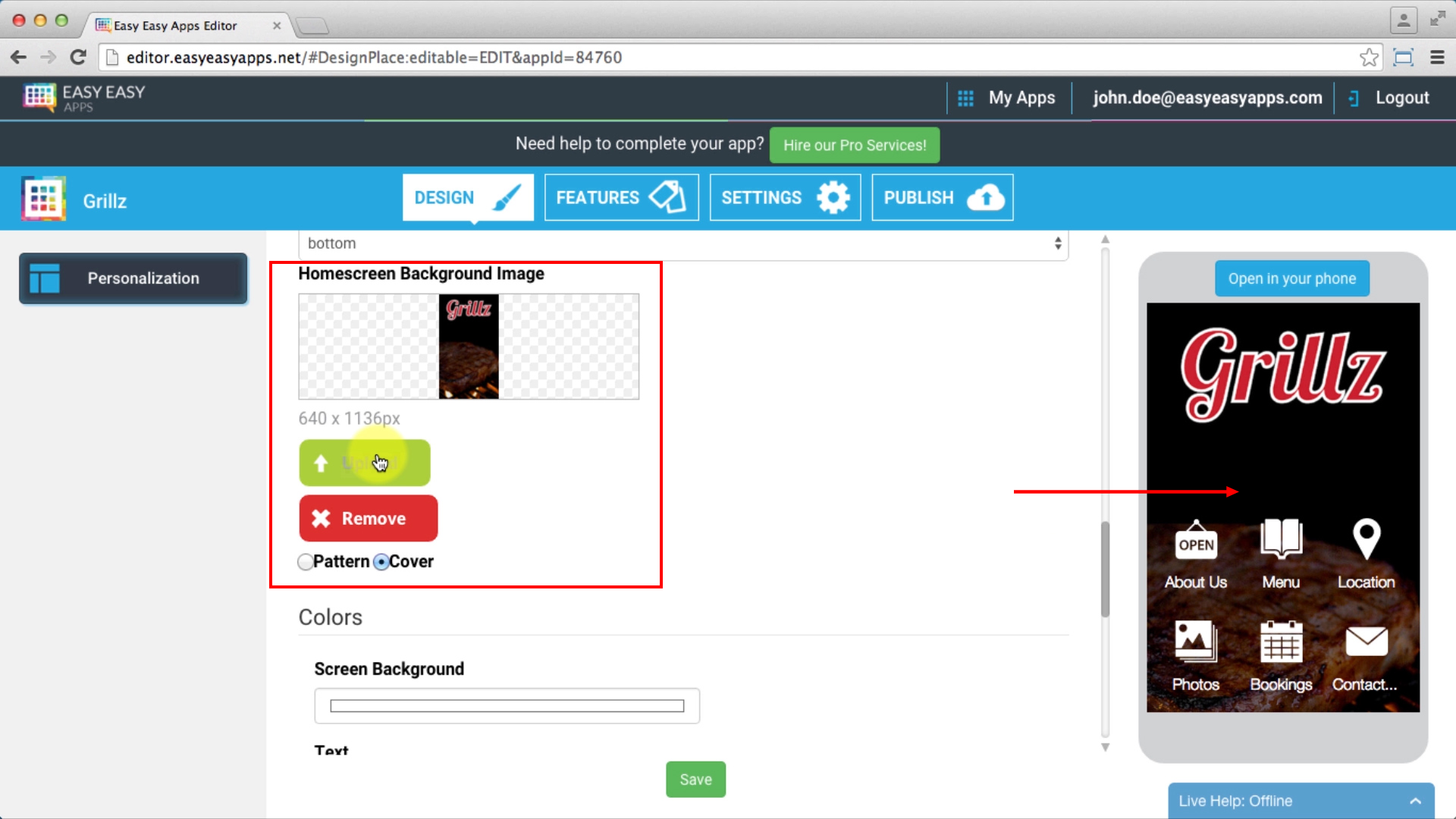This screenshot has height=819, width=1456.
Task: Open the Screen Background color picker
Action: pyautogui.click(x=507, y=706)
